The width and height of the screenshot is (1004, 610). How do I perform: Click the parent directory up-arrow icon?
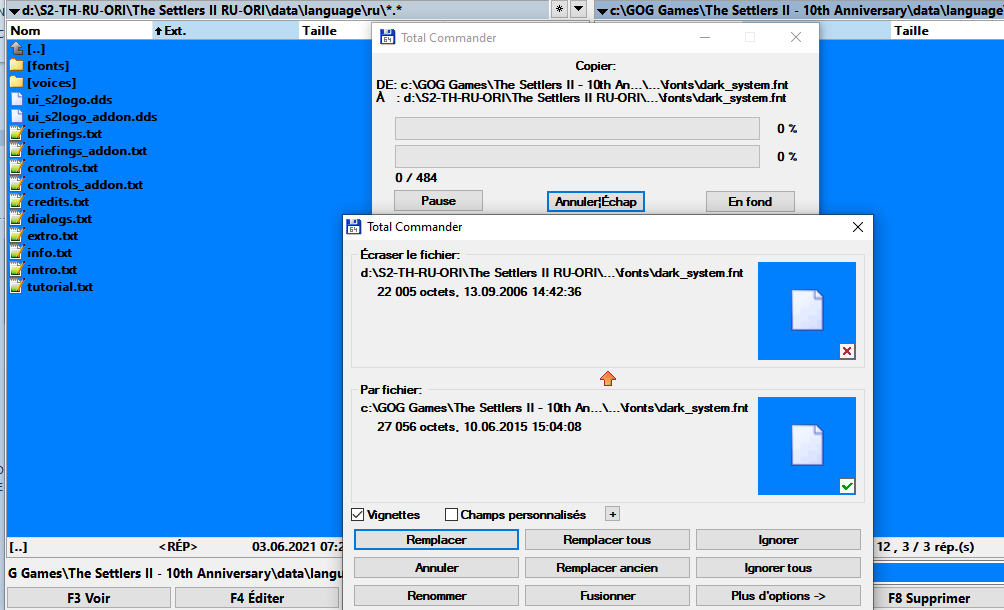(17, 49)
